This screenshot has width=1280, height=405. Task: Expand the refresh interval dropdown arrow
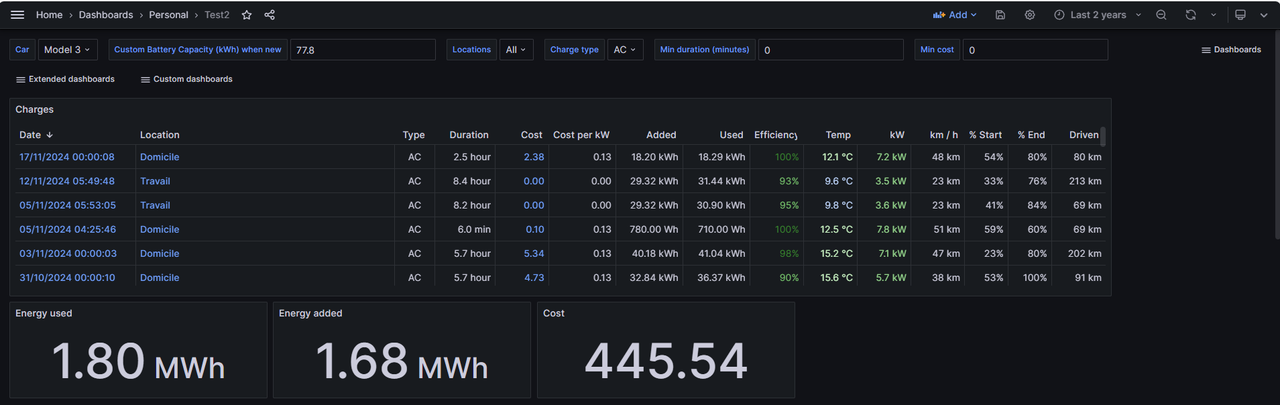[x=1214, y=15]
